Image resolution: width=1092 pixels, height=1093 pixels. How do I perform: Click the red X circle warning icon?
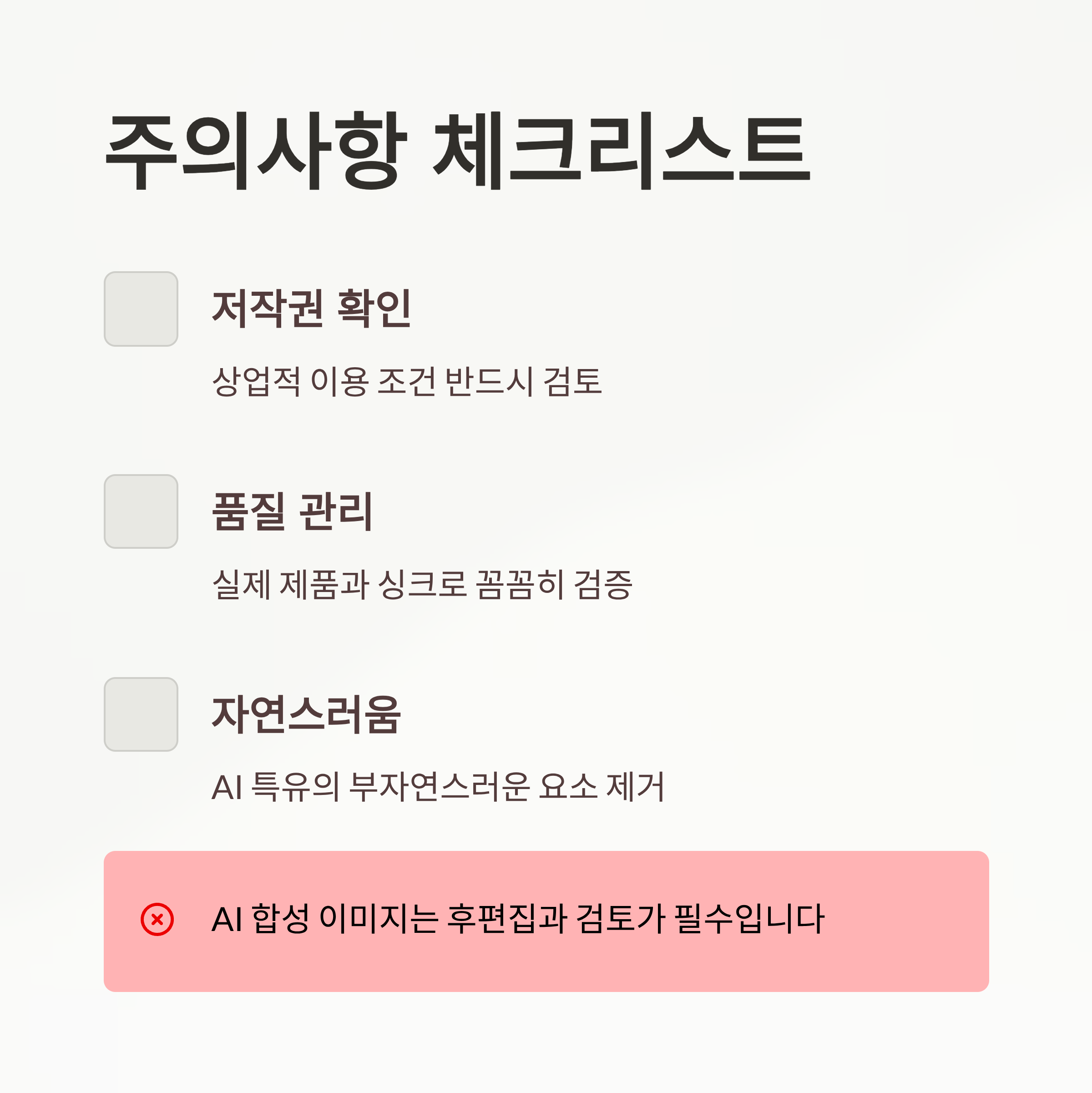click(157, 919)
